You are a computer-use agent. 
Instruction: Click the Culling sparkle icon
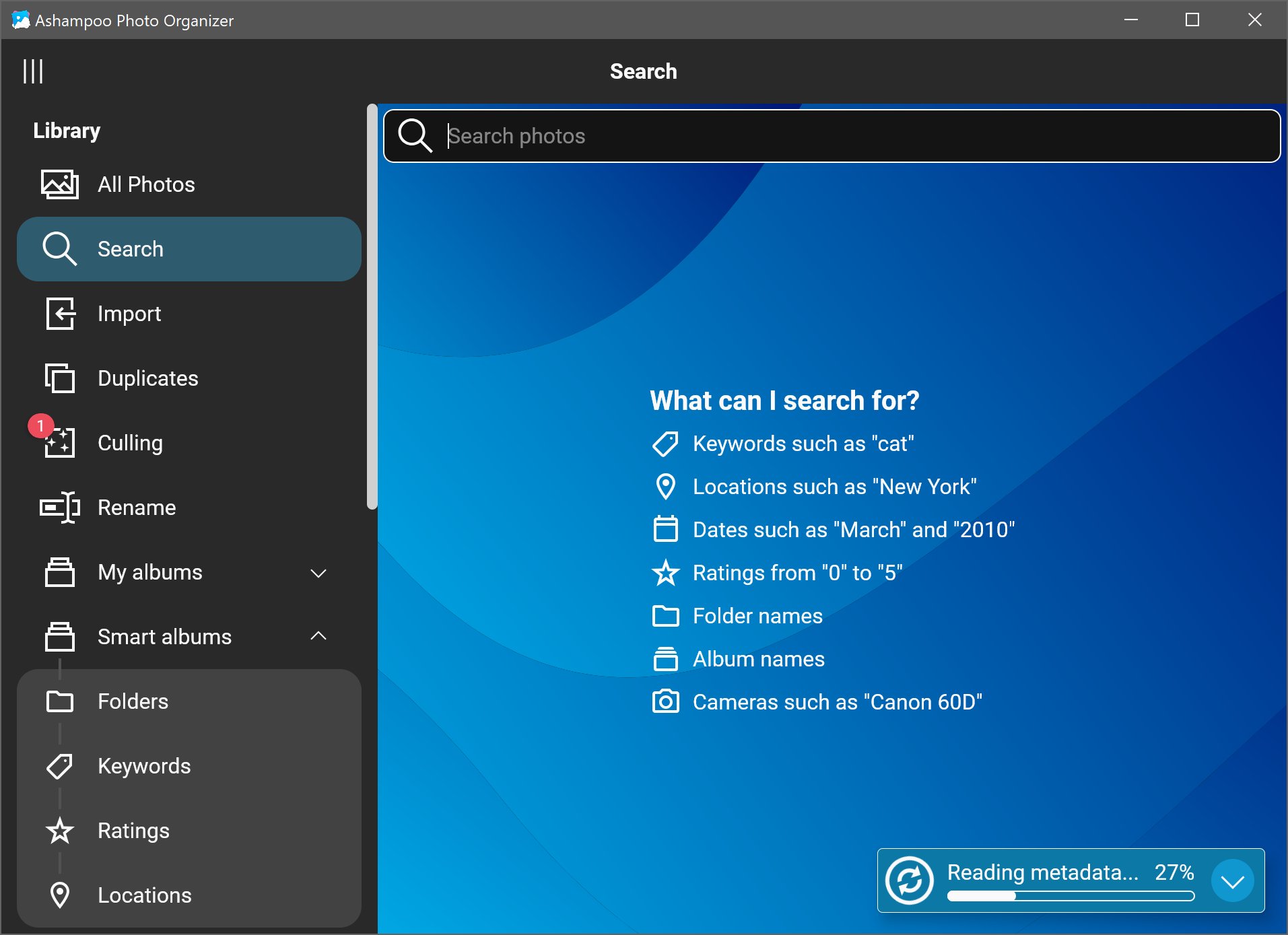(x=60, y=443)
